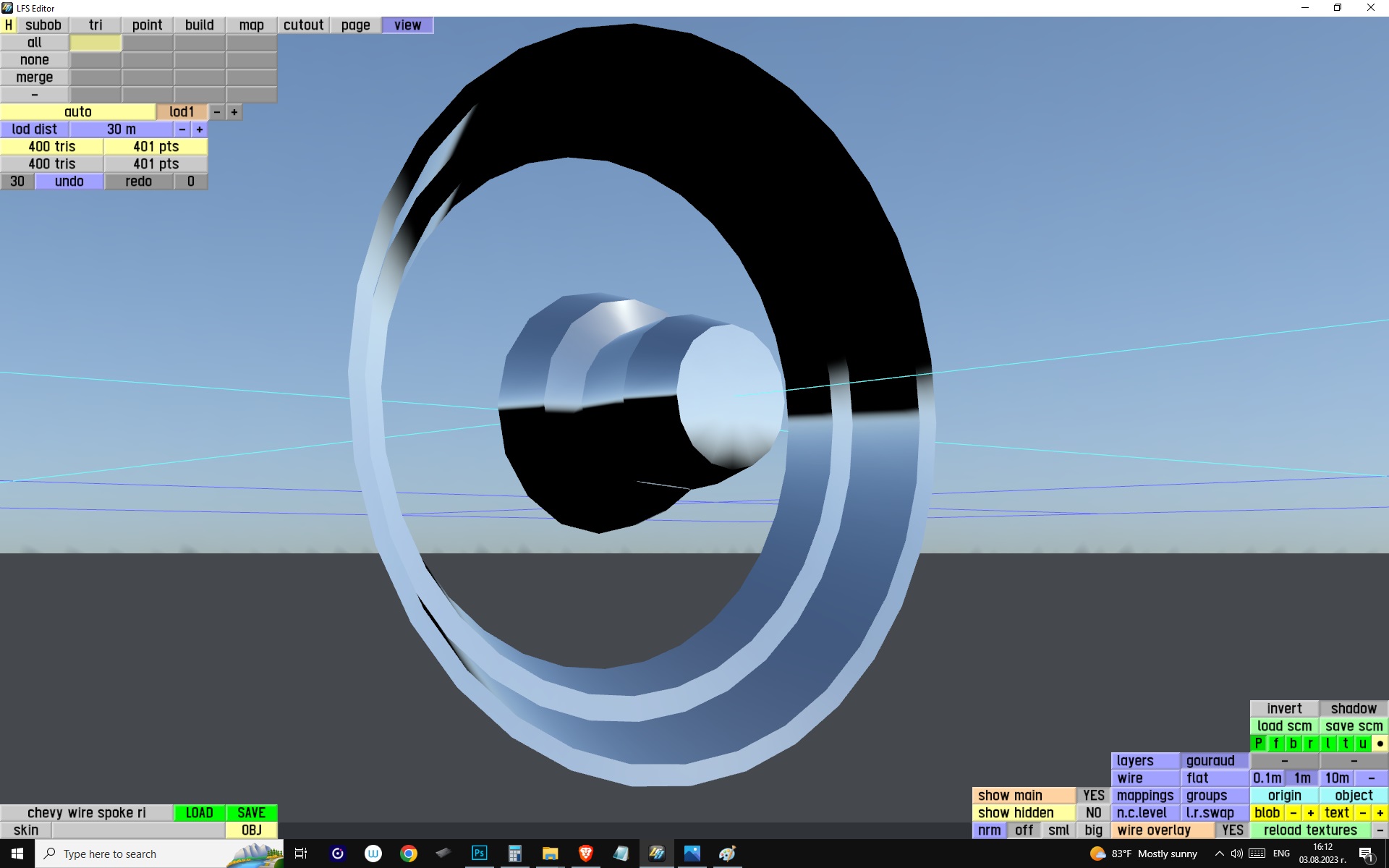Switch to the build tab
The width and height of the screenshot is (1389, 868).
[199, 25]
